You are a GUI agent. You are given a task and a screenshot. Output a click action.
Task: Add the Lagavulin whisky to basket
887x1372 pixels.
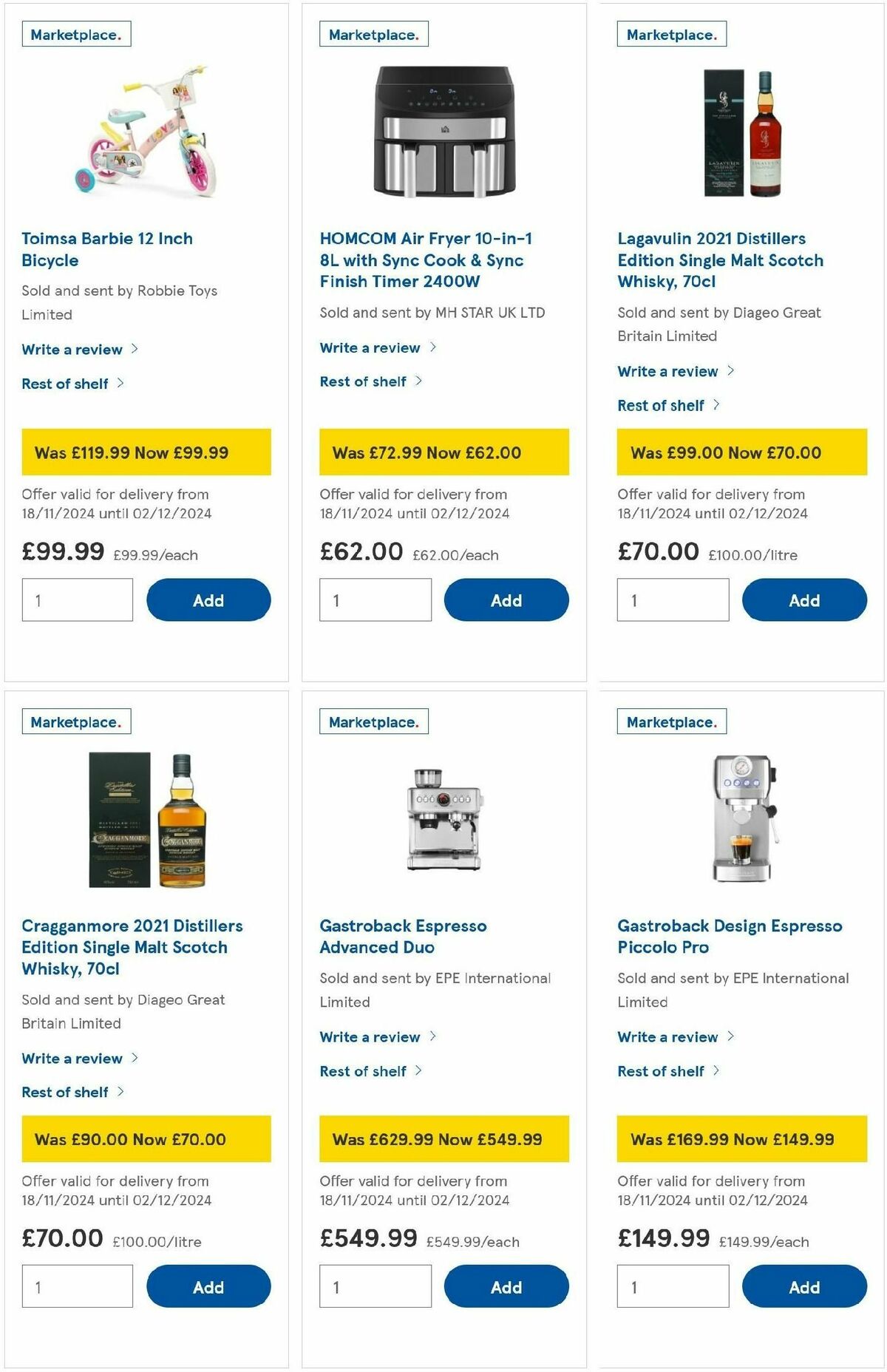tap(804, 600)
